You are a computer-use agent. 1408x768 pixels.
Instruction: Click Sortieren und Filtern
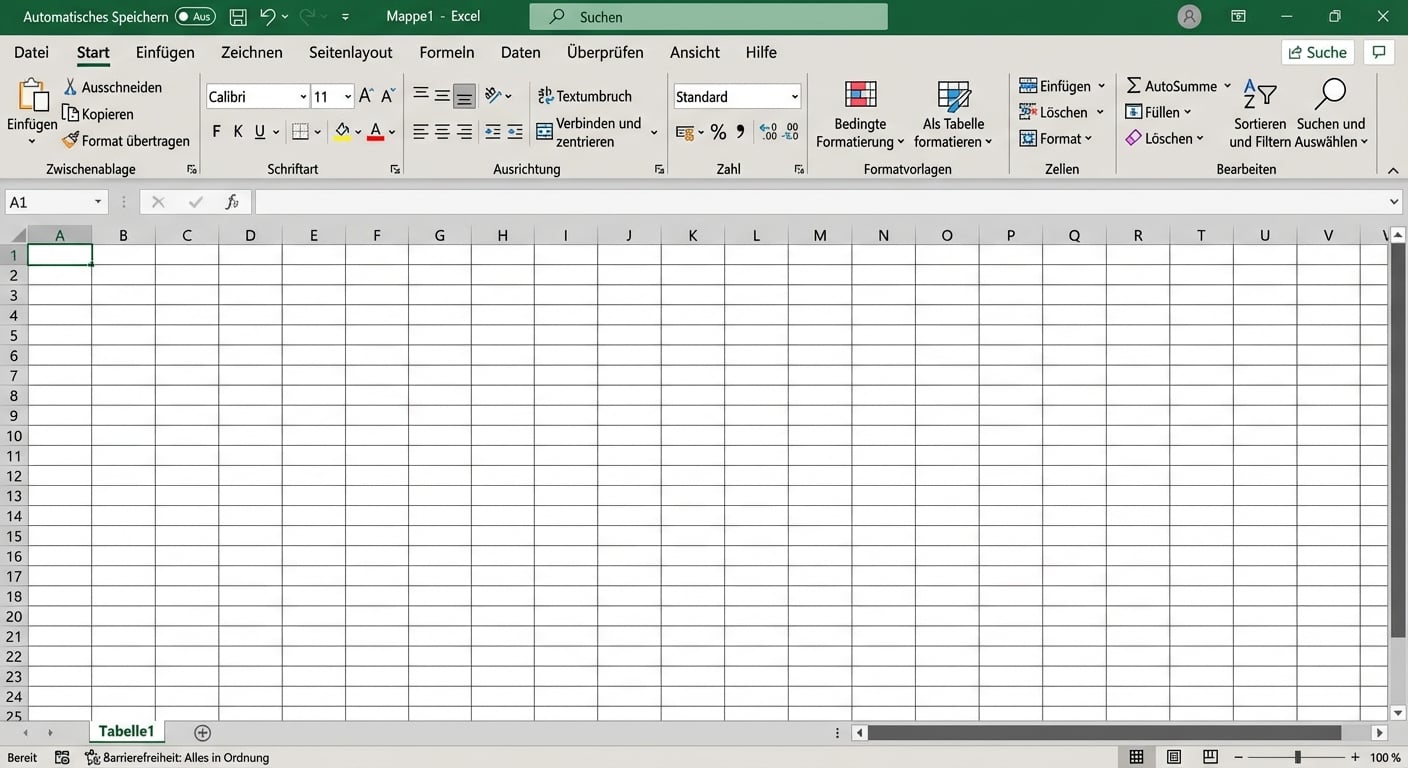click(x=1260, y=115)
